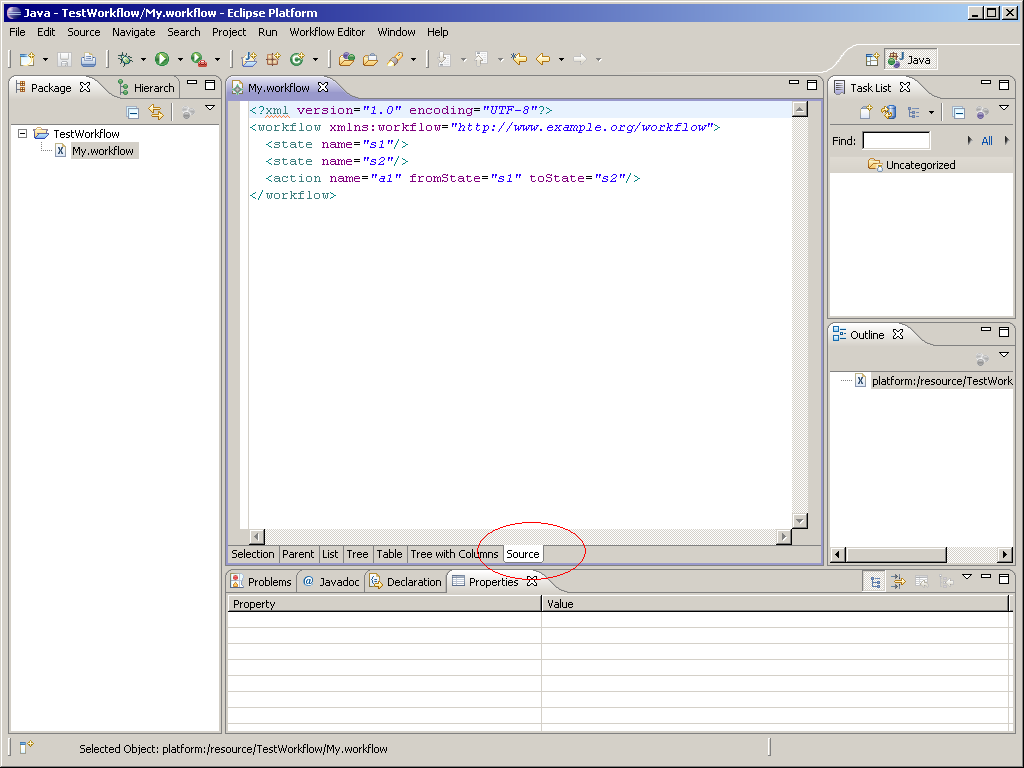The height and width of the screenshot is (768, 1024).
Task: Toggle Show Advanced Properties in Properties view
Action: pyautogui.click(x=898, y=582)
